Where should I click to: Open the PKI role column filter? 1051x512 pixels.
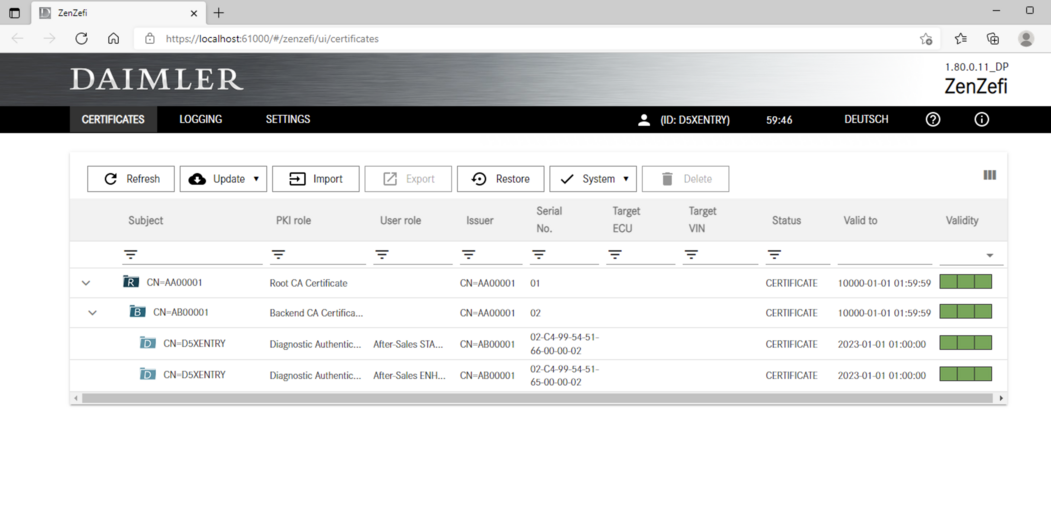click(277, 255)
